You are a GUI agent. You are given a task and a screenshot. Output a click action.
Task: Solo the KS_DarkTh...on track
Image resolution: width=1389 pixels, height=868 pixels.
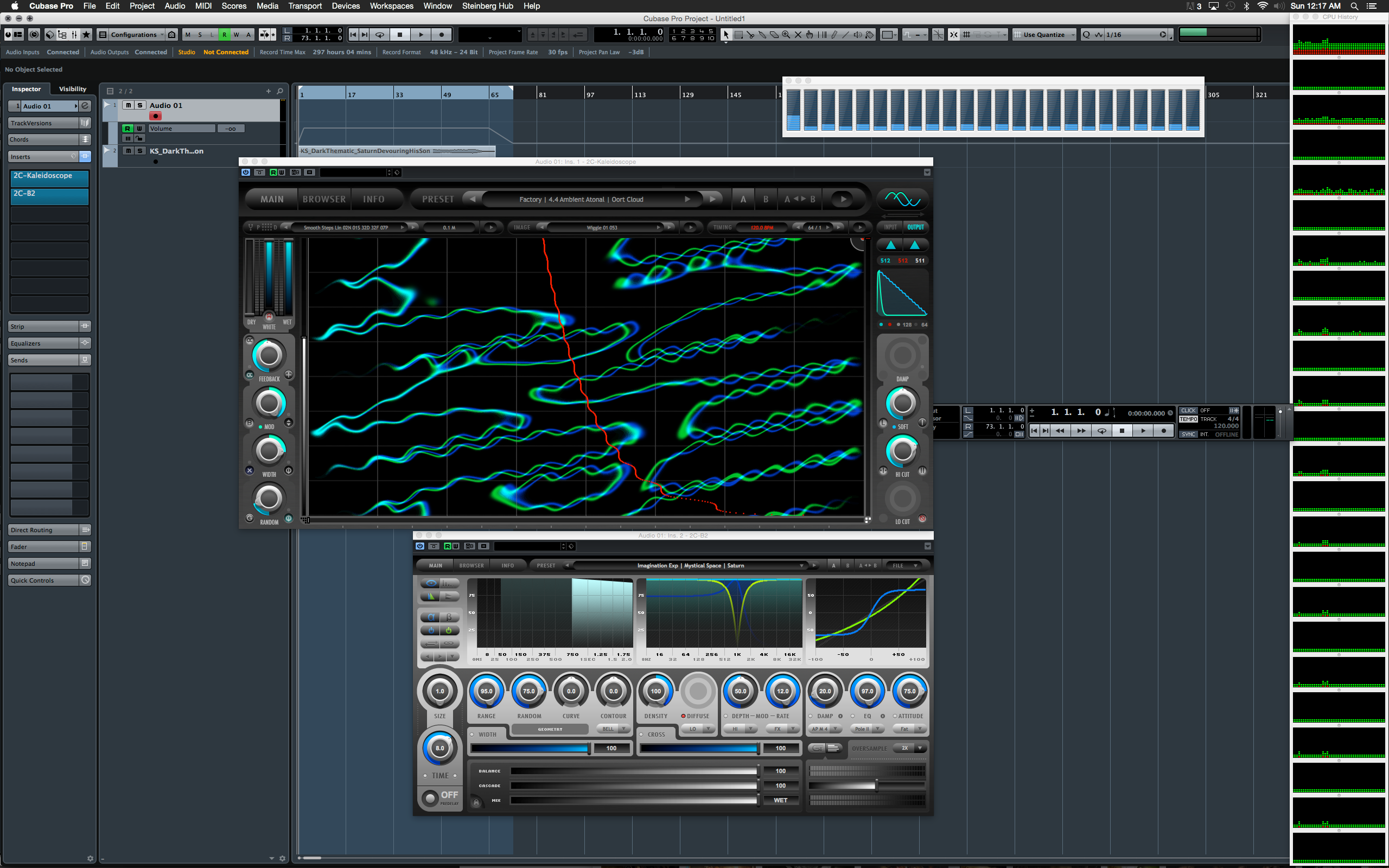tap(139, 151)
